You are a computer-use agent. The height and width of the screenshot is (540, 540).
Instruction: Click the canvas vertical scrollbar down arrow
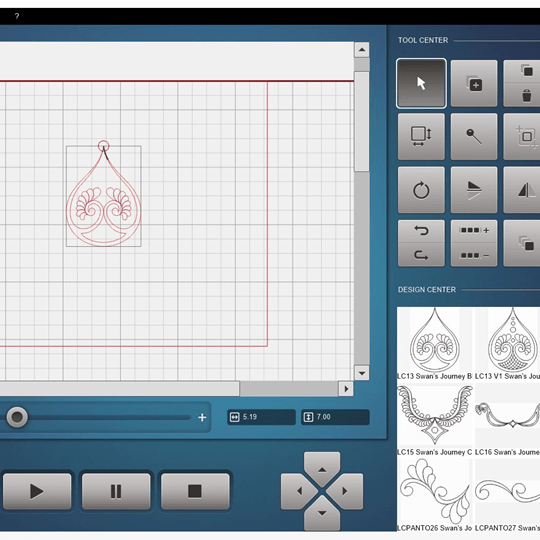pos(362,373)
